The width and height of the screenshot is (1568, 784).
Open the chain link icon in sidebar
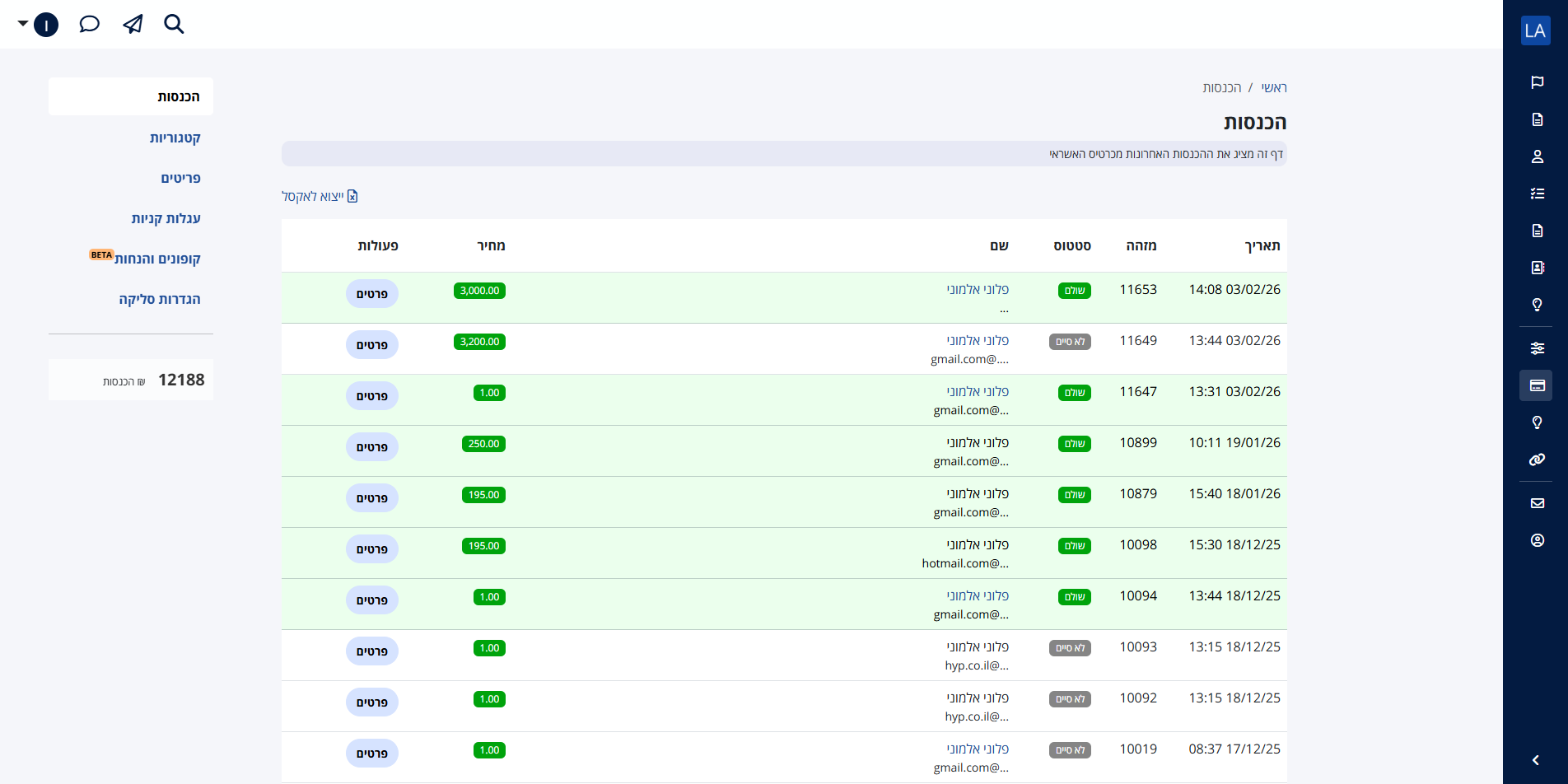tap(1537, 460)
